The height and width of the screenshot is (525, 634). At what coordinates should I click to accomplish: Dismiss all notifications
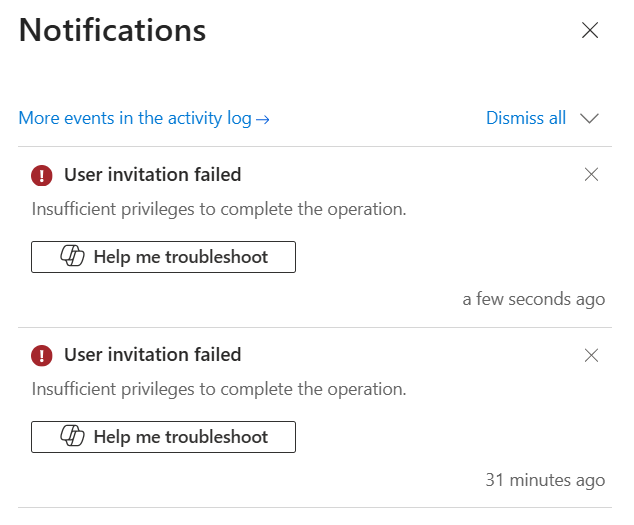click(526, 118)
